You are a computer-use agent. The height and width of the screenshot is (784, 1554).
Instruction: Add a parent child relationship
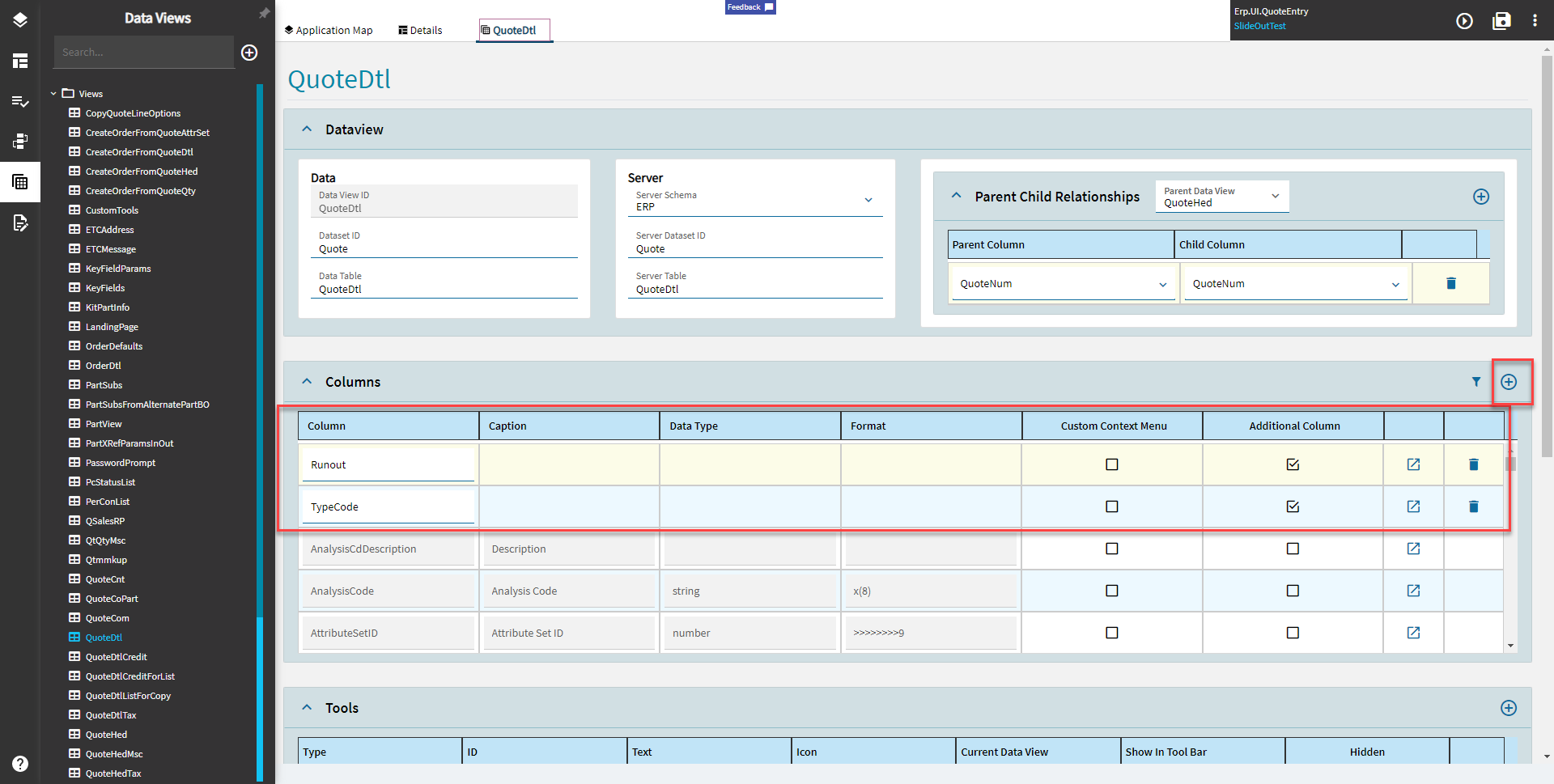click(x=1481, y=197)
